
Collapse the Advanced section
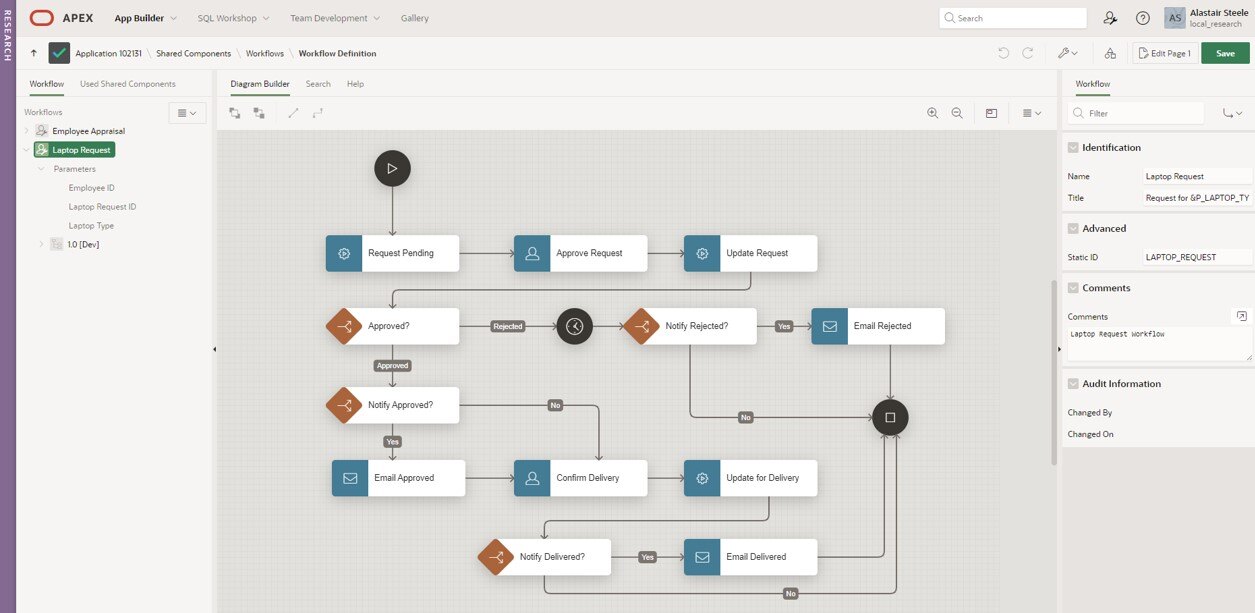pos(1073,228)
